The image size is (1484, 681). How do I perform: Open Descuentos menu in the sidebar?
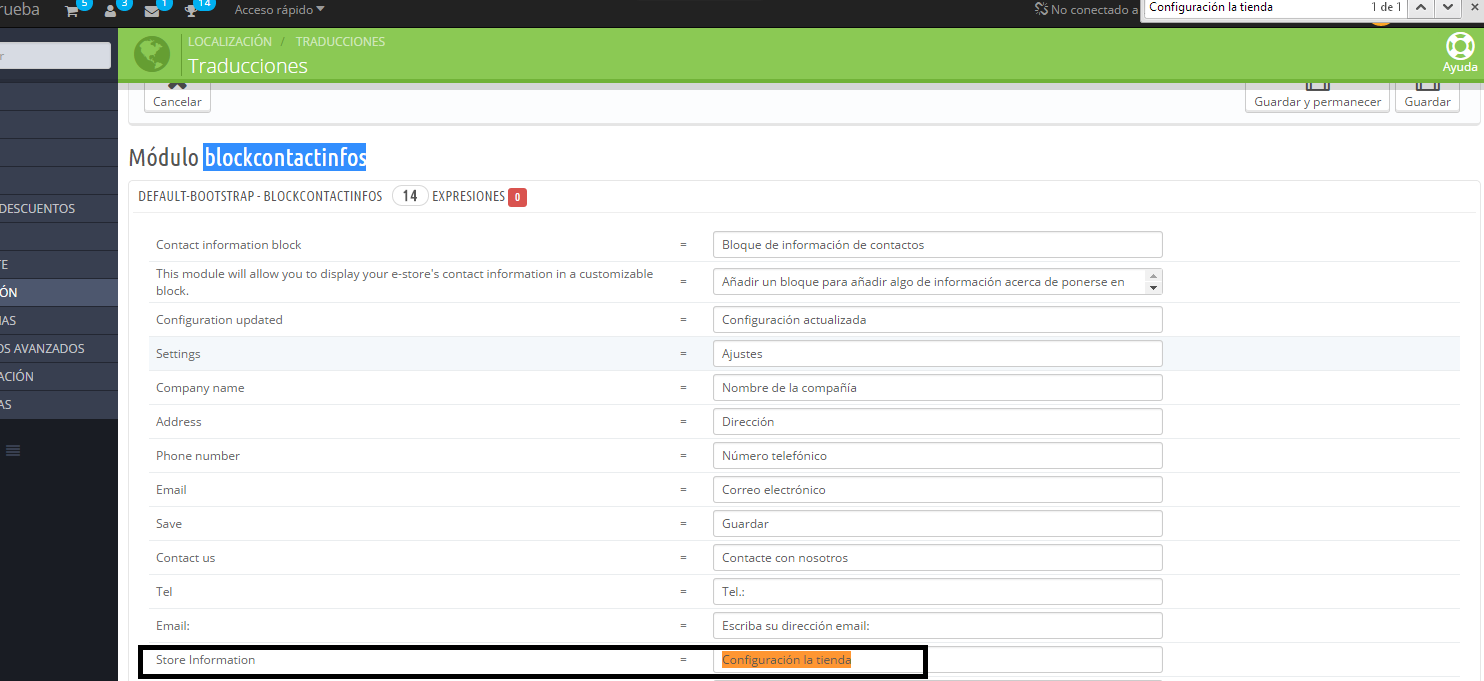(38, 209)
